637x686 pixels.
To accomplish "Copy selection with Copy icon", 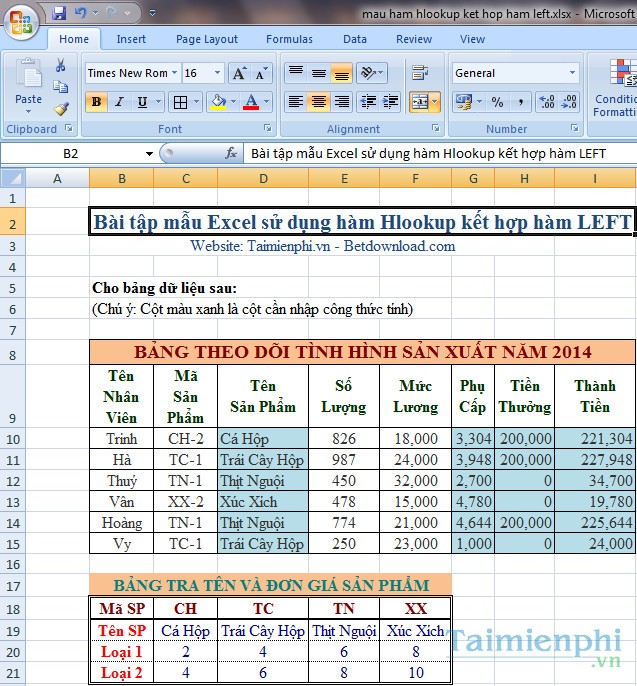I will 60,87.
